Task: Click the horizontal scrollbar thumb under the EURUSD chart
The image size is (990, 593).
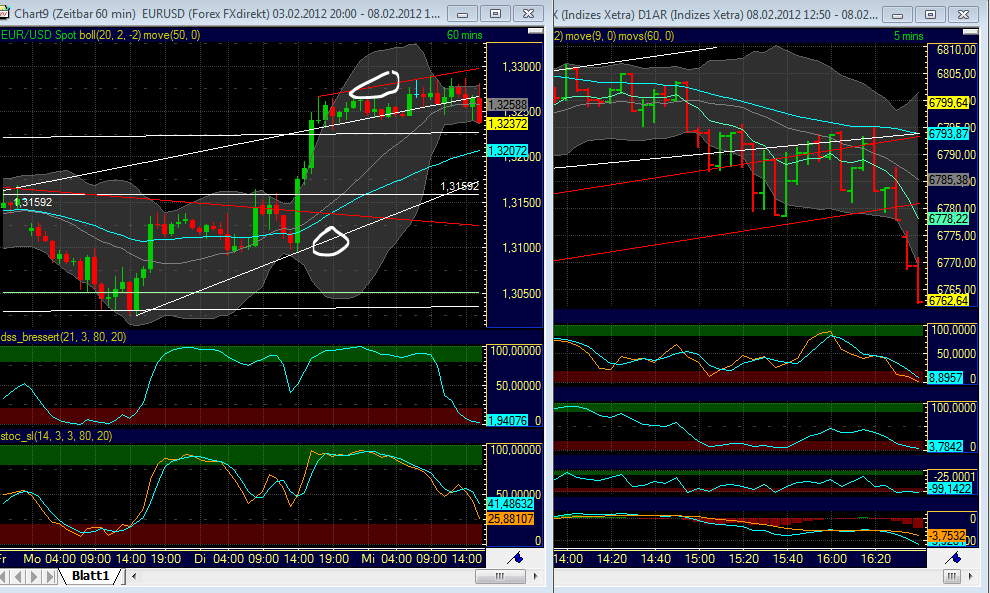Action: [500, 575]
